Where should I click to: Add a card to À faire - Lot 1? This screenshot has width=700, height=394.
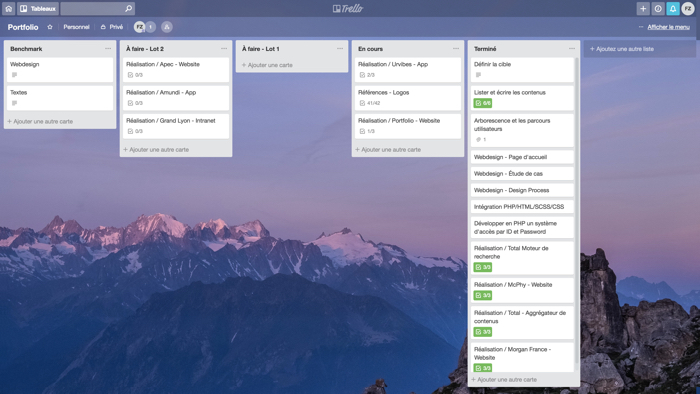267,65
